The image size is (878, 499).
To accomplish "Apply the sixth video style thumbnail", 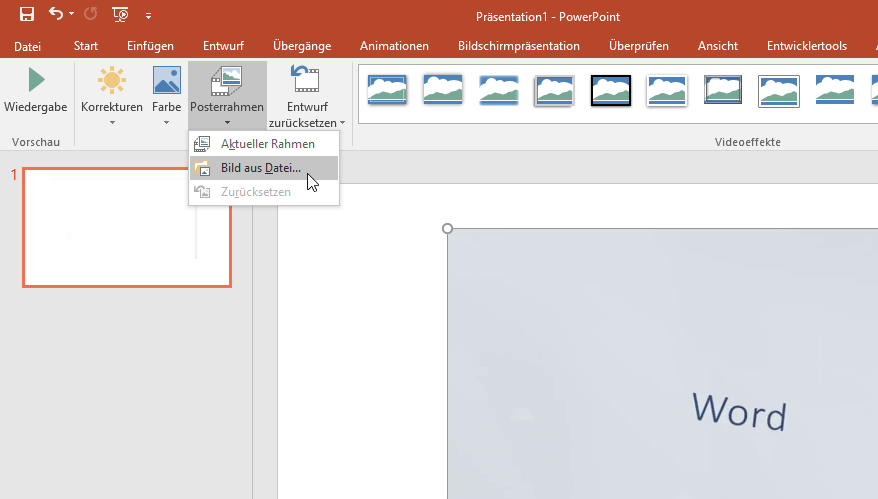I will [x=666, y=90].
